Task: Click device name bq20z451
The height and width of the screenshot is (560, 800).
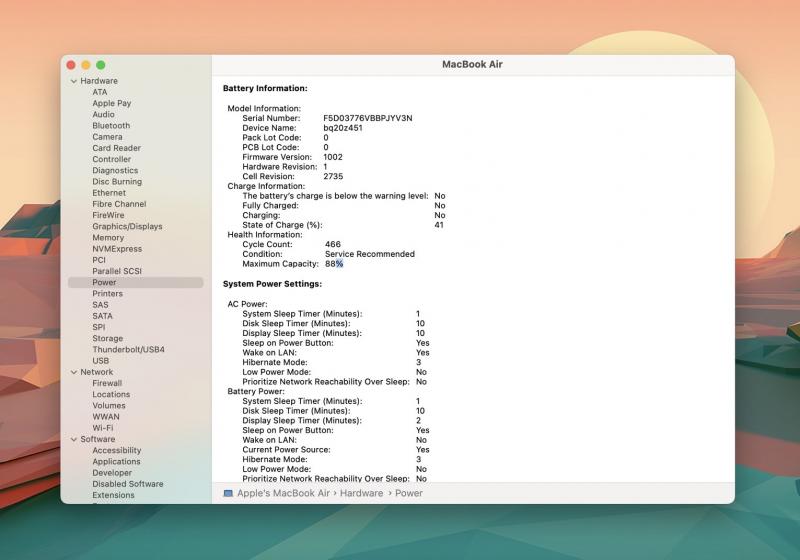Action: point(343,128)
